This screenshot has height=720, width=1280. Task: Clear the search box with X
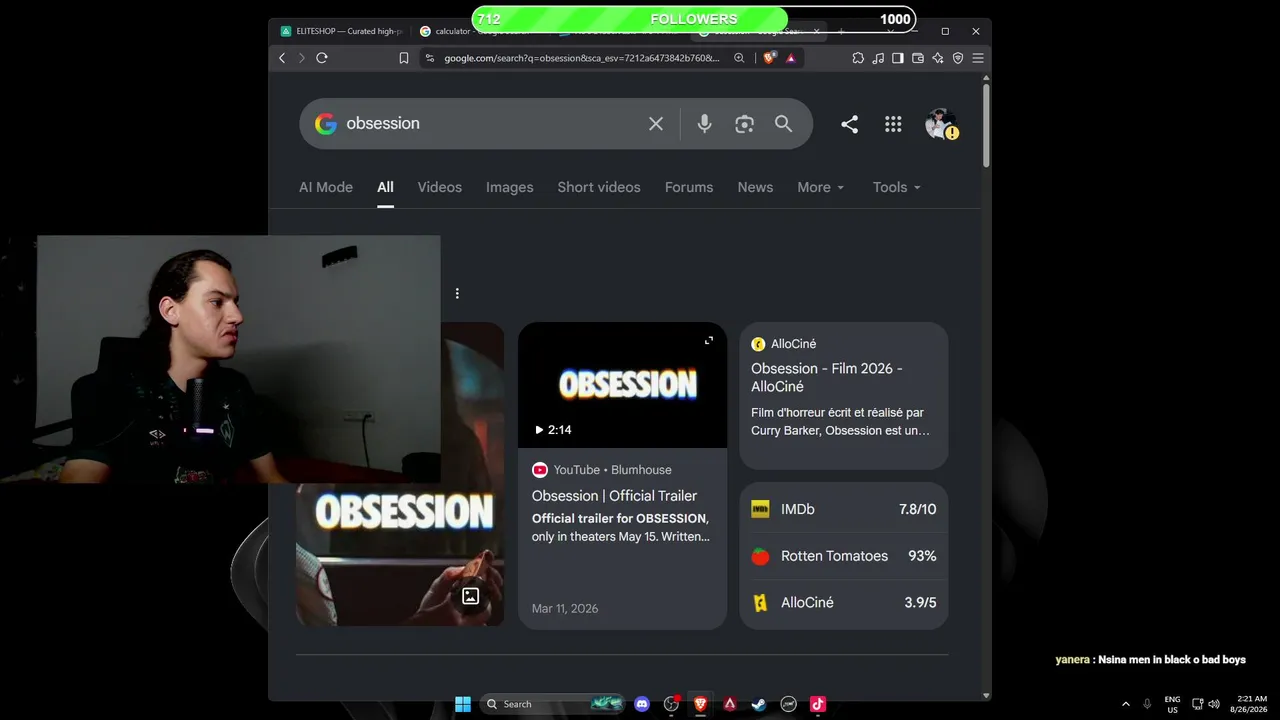tap(656, 124)
